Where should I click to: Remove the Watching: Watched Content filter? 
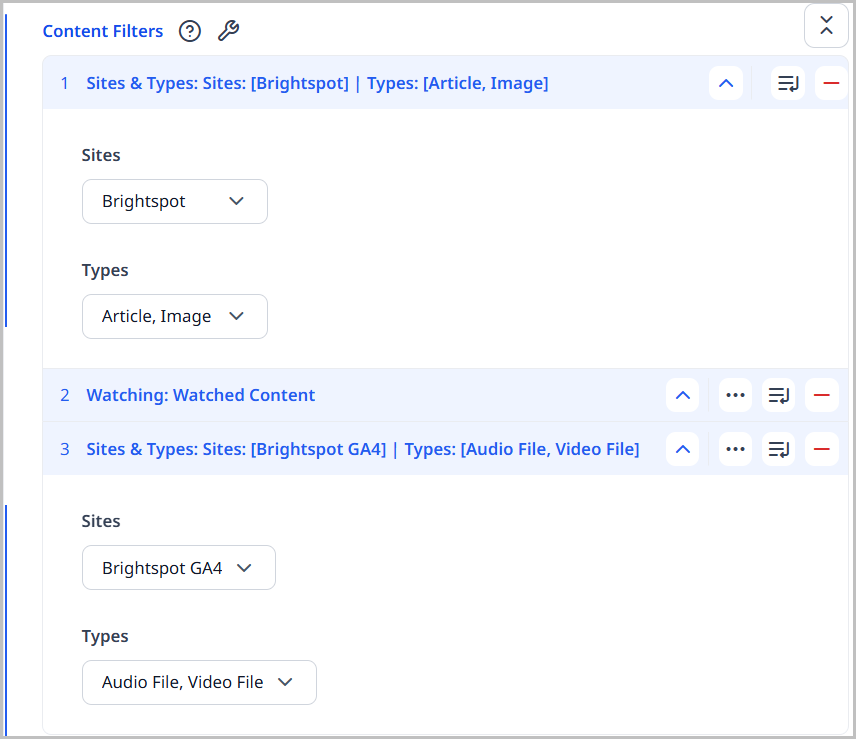822,395
